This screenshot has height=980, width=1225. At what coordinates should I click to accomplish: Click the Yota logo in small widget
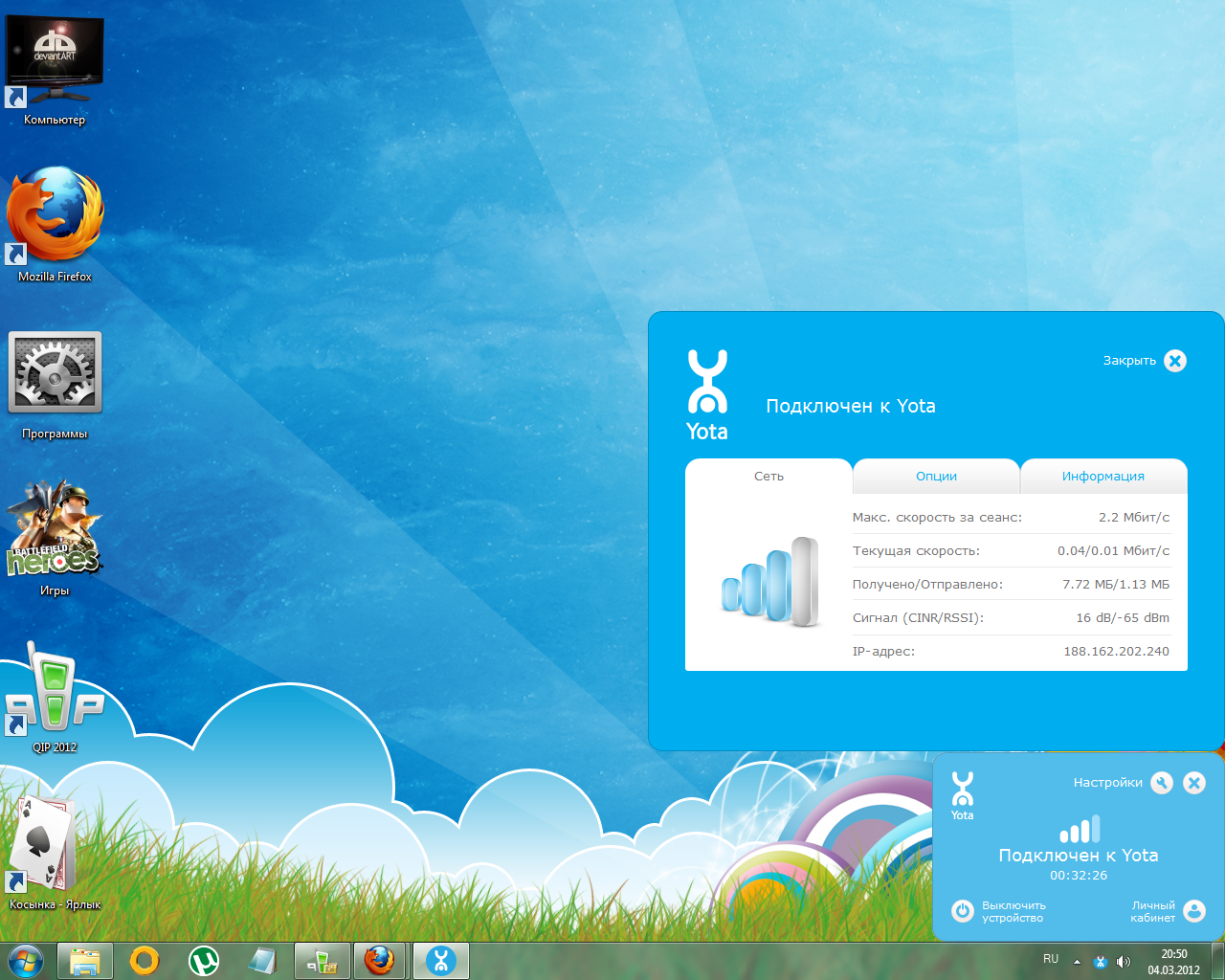pos(962,796)
